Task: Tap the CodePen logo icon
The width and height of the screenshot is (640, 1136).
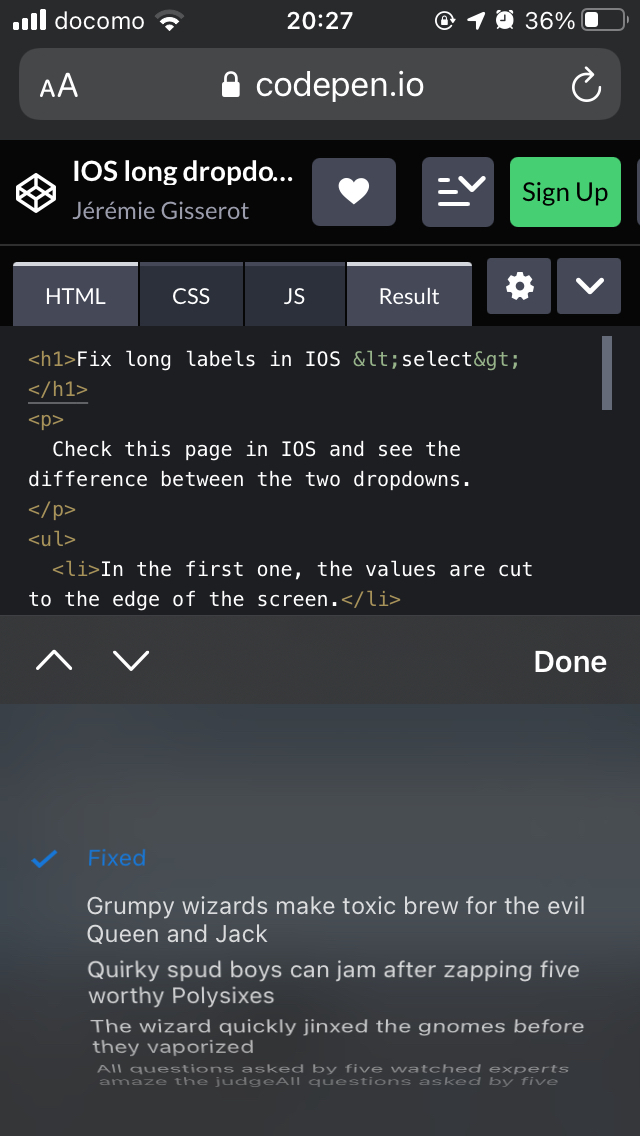Action: click(36, 193)
